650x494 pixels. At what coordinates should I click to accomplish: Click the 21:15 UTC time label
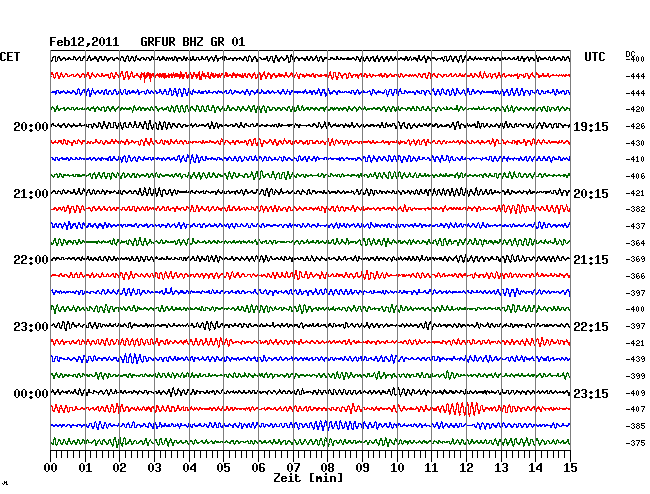(x=591, y=260)
